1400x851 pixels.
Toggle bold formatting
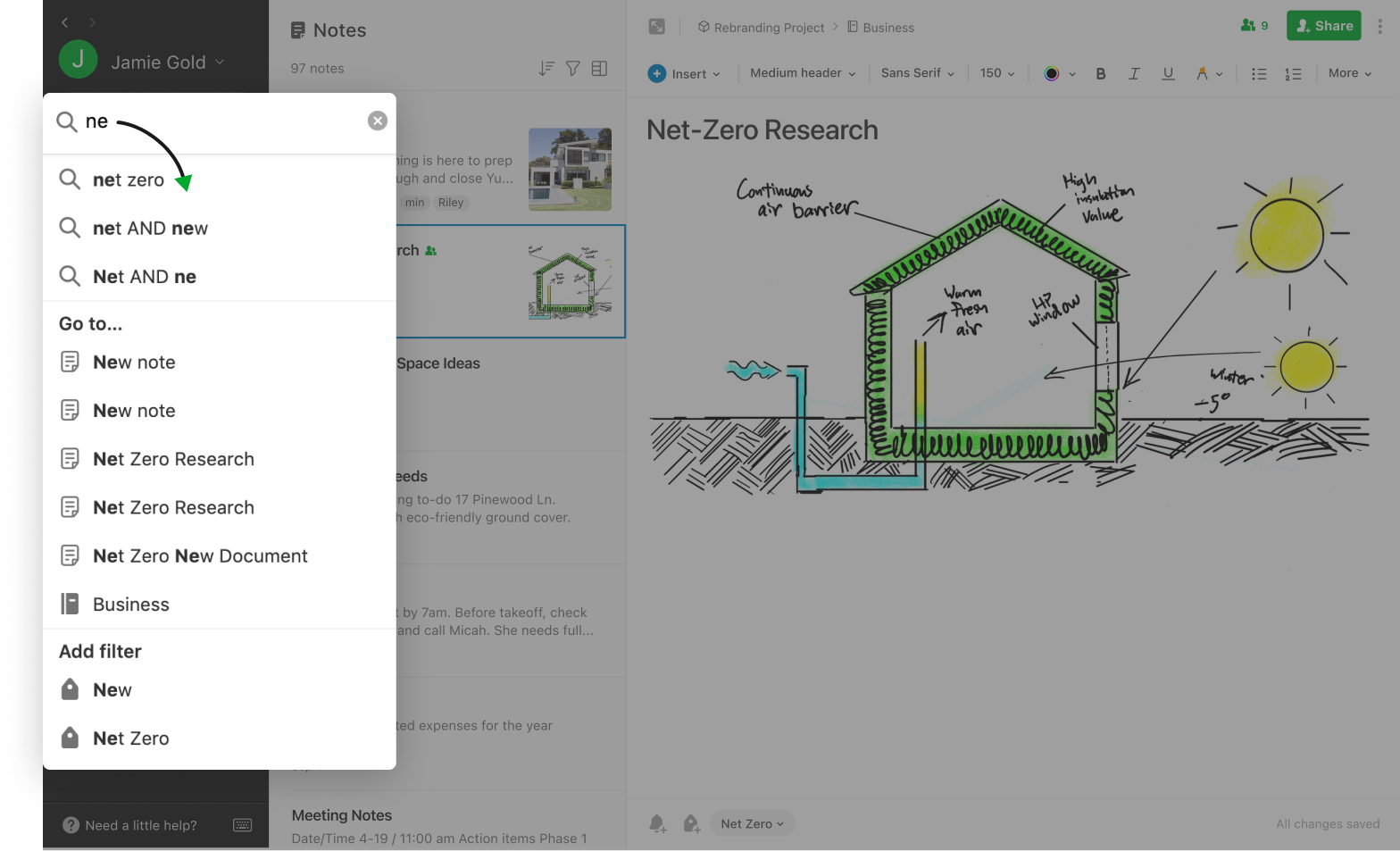[x=1101, y=73]
